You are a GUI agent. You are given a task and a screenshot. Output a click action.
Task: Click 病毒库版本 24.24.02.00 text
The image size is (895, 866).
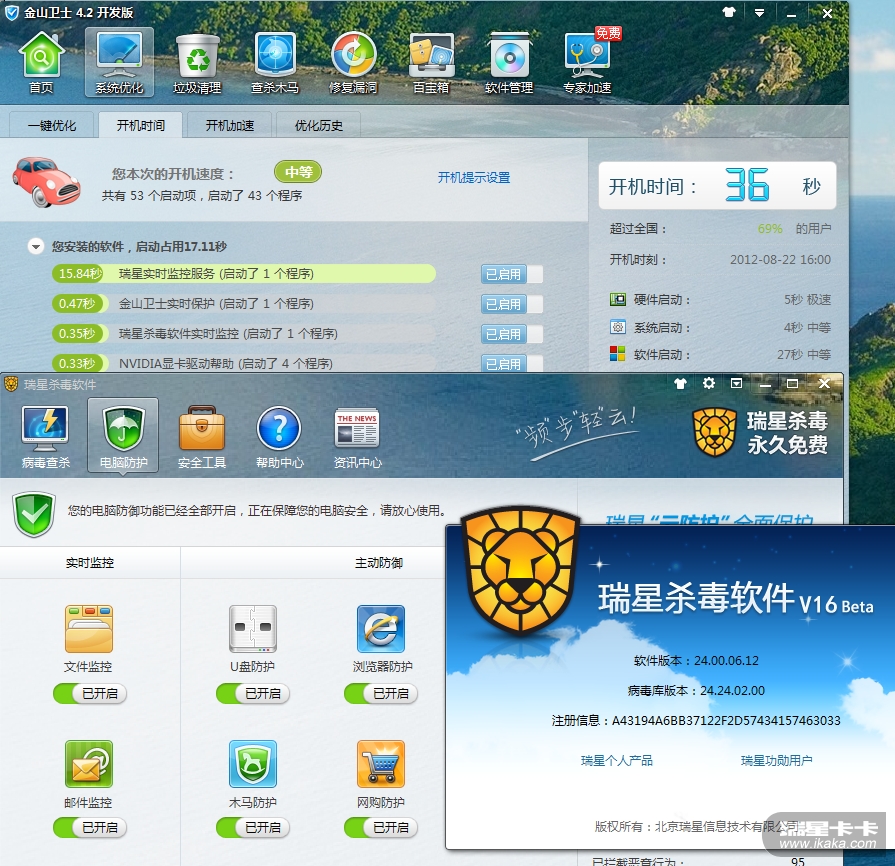pos(696,691)
